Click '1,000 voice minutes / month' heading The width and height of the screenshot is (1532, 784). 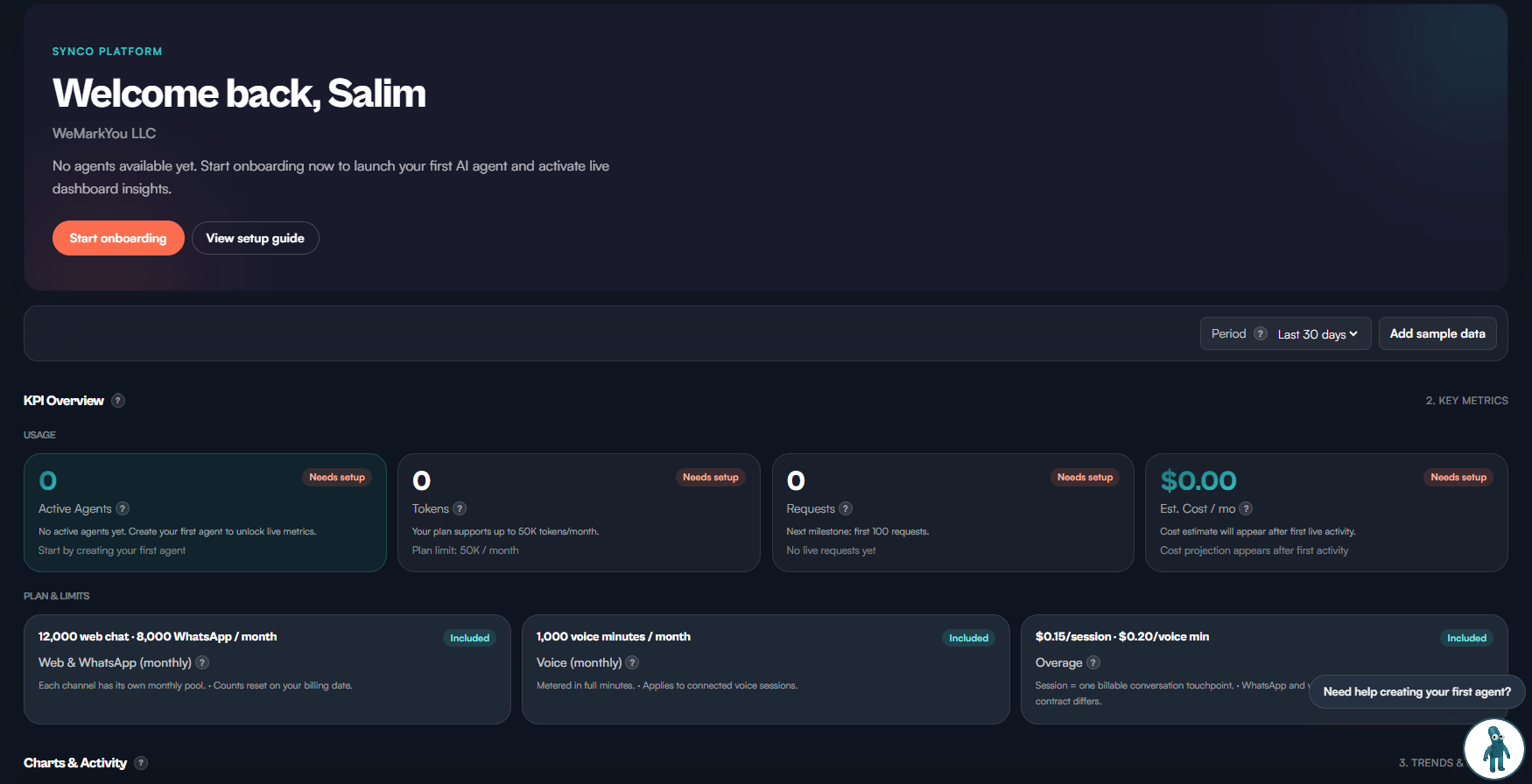pos(614,636)
